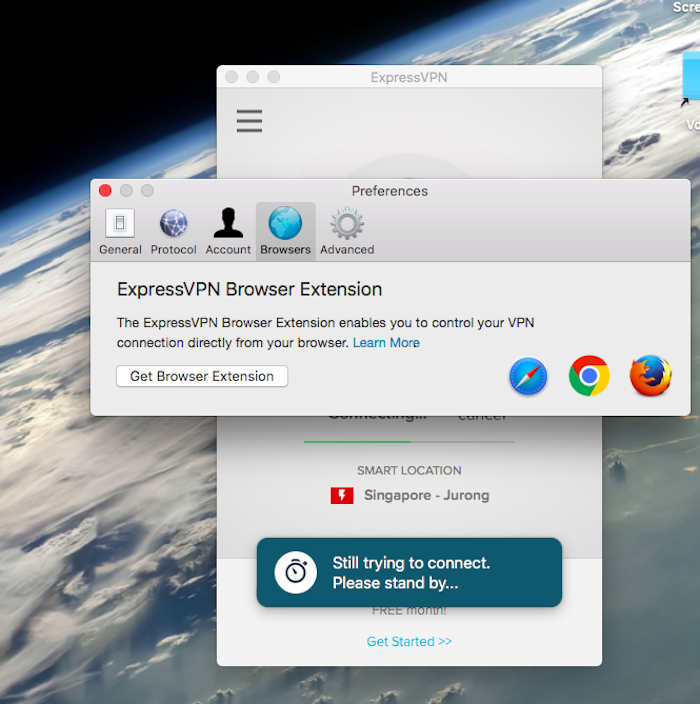The width and height of the screenshot is (700, 704).
Task: Click the Singapore flag icon
Action: point(342,496)
